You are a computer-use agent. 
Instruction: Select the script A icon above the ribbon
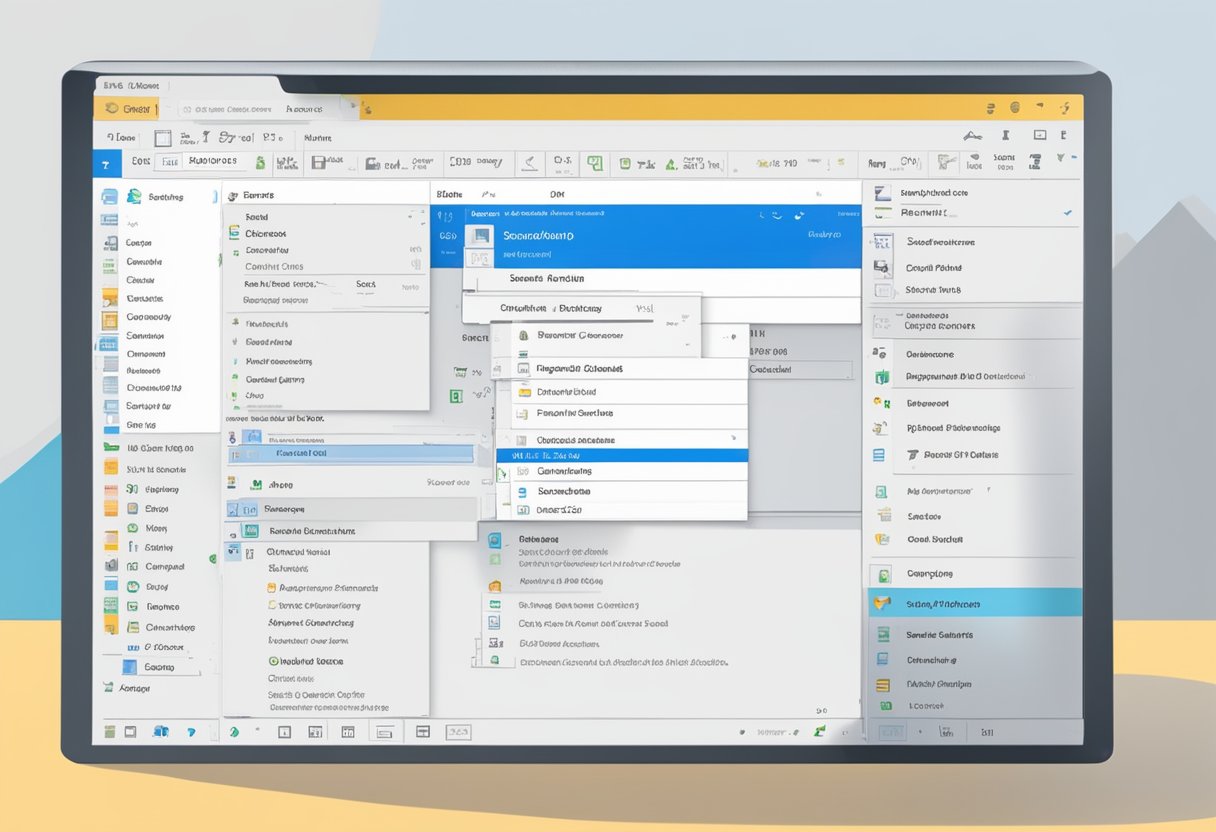[971, 135]
